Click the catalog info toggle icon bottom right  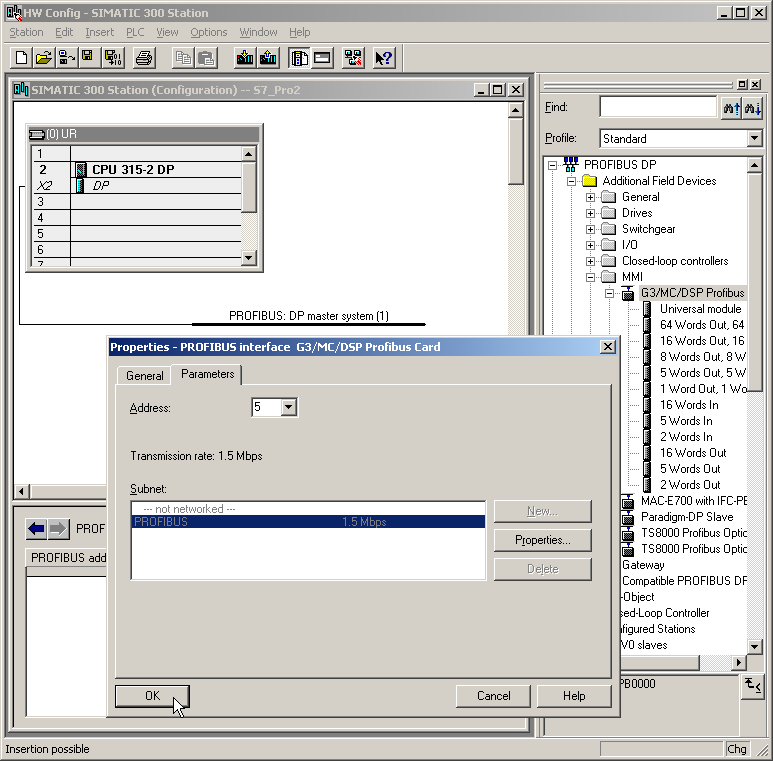(x=752, y=685)
